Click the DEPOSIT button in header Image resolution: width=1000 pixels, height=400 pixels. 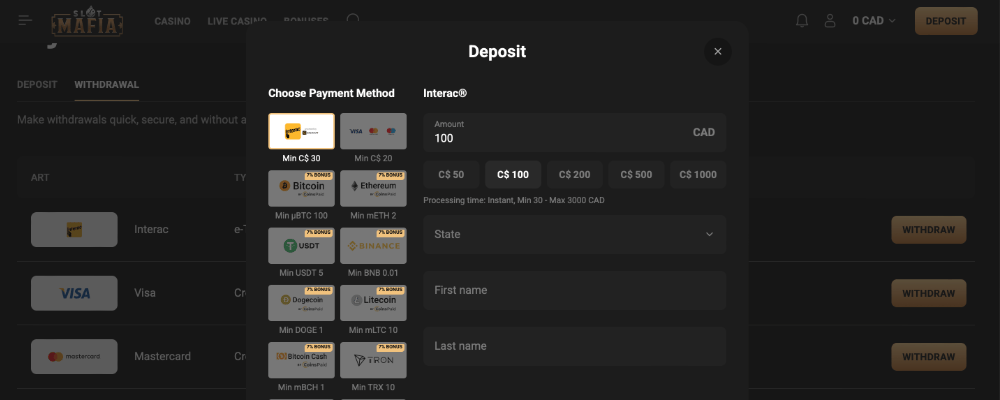946,21
